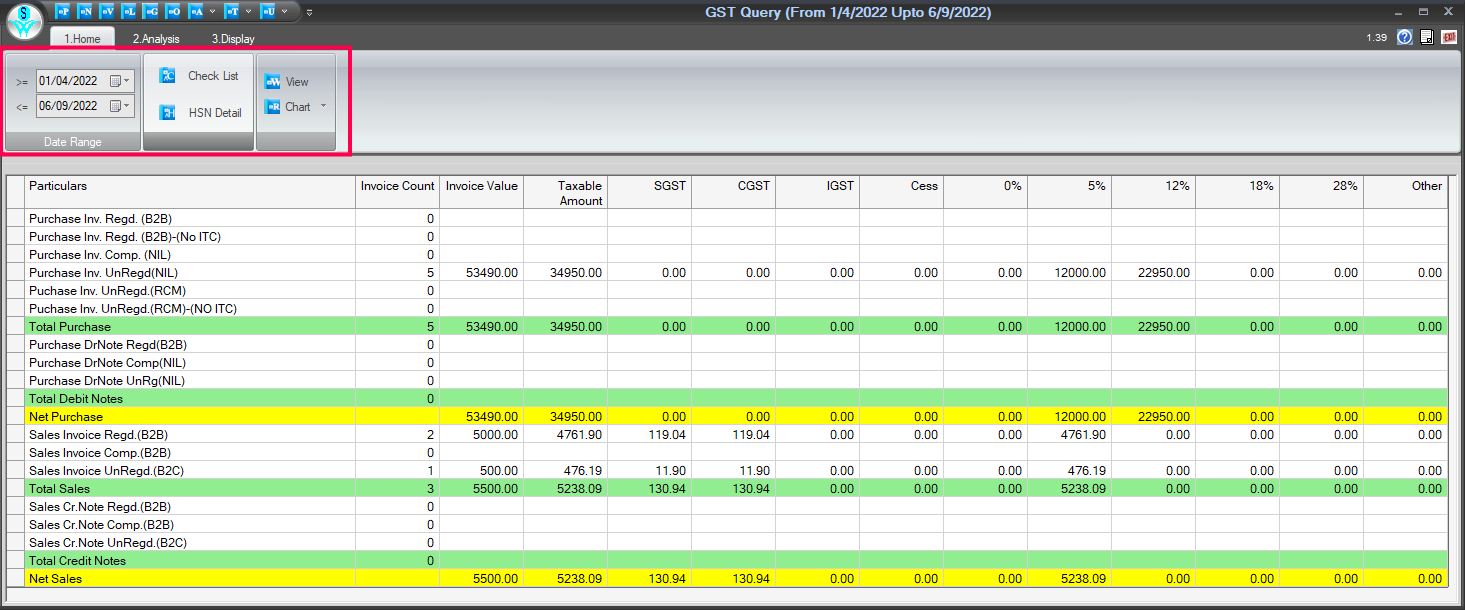Select the Net Sales row label
This screenshot has height=610, width=1465.
pos(56,579)
